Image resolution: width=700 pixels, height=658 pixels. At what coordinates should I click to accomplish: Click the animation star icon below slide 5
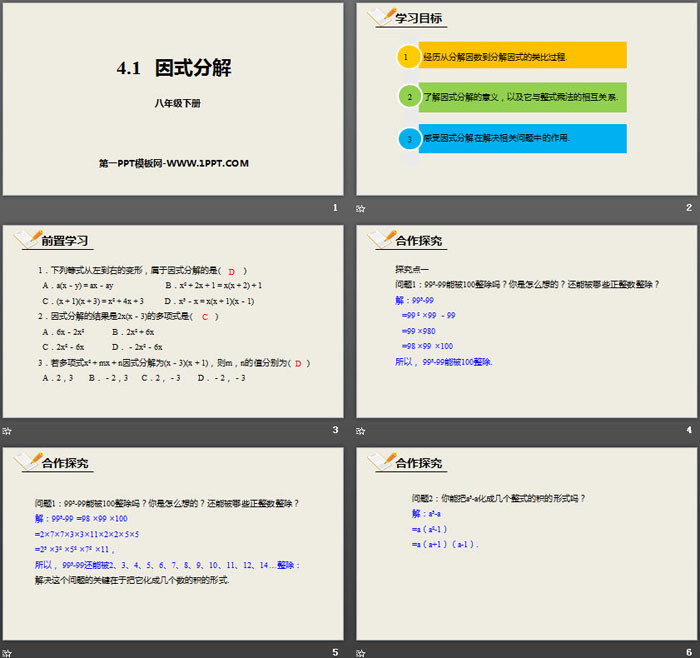click(6, 652)
